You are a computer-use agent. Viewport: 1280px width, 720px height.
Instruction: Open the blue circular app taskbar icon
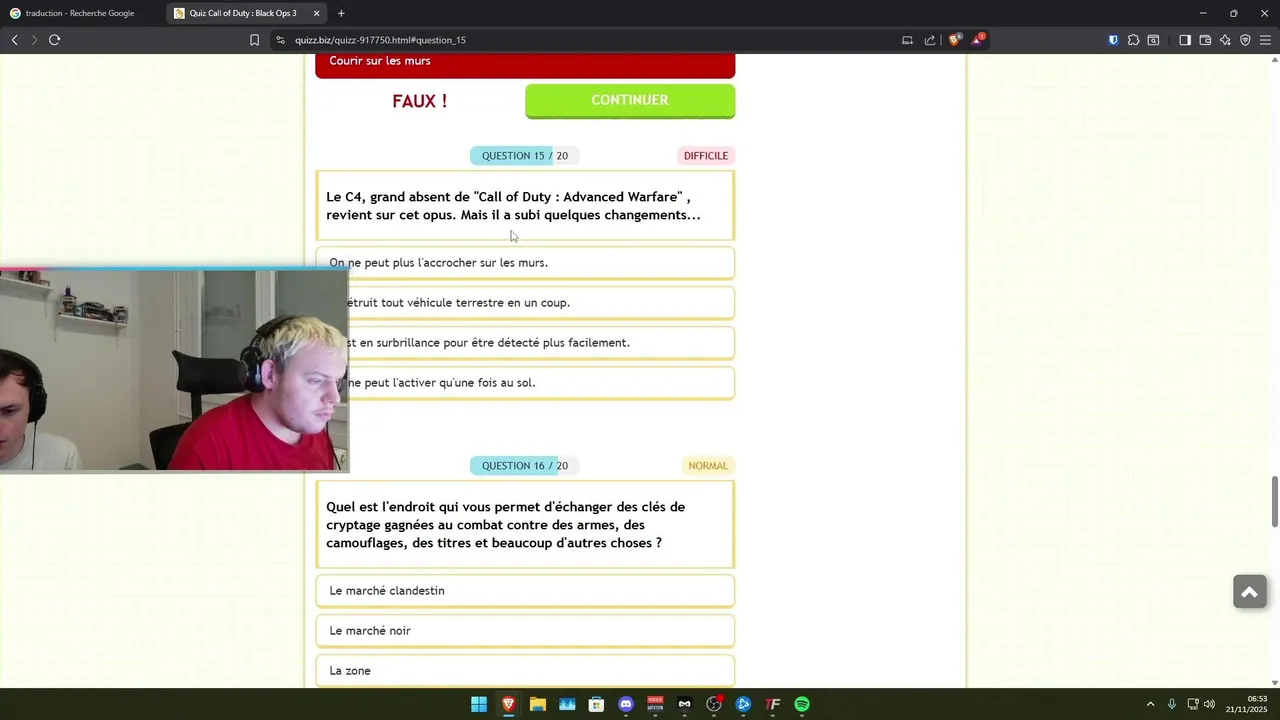click(x=743, y=704)
